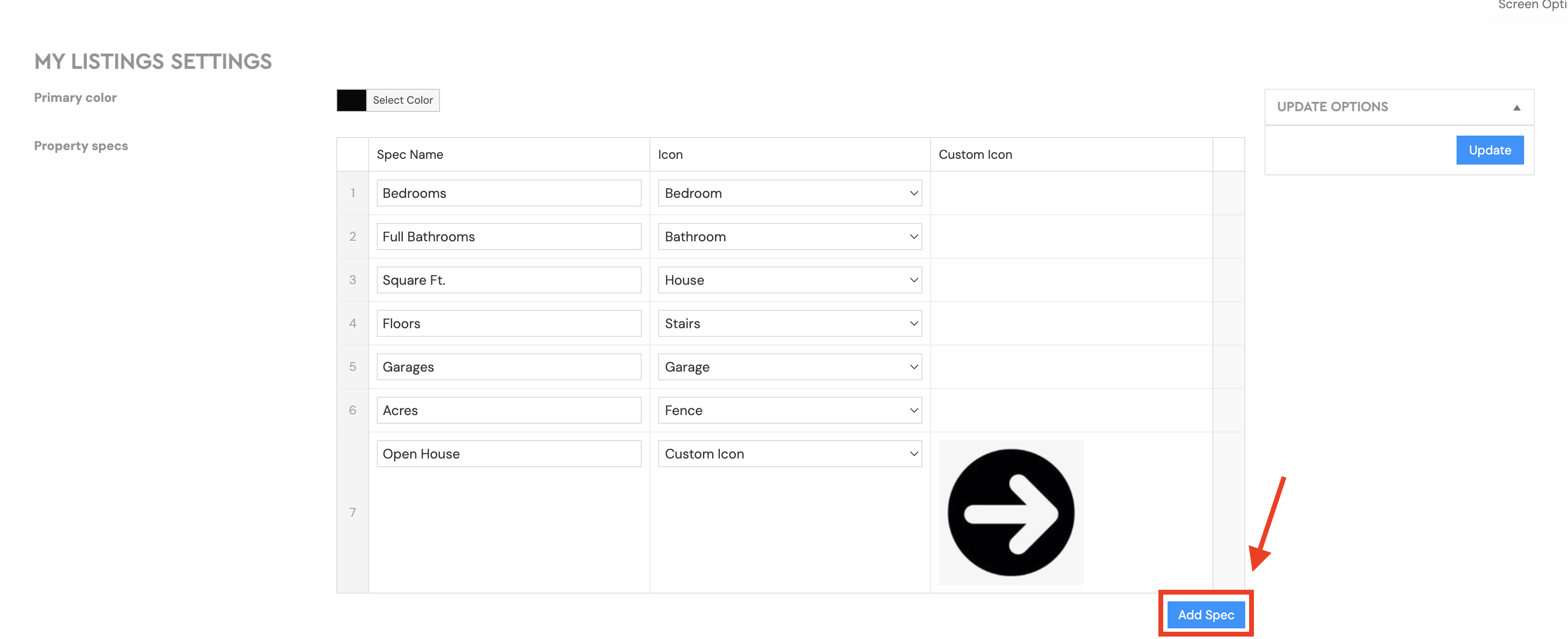Viewport: 1568px width, 639px height.
Task: Click the Acres spec name field
Action: click(x=509, y=411)
